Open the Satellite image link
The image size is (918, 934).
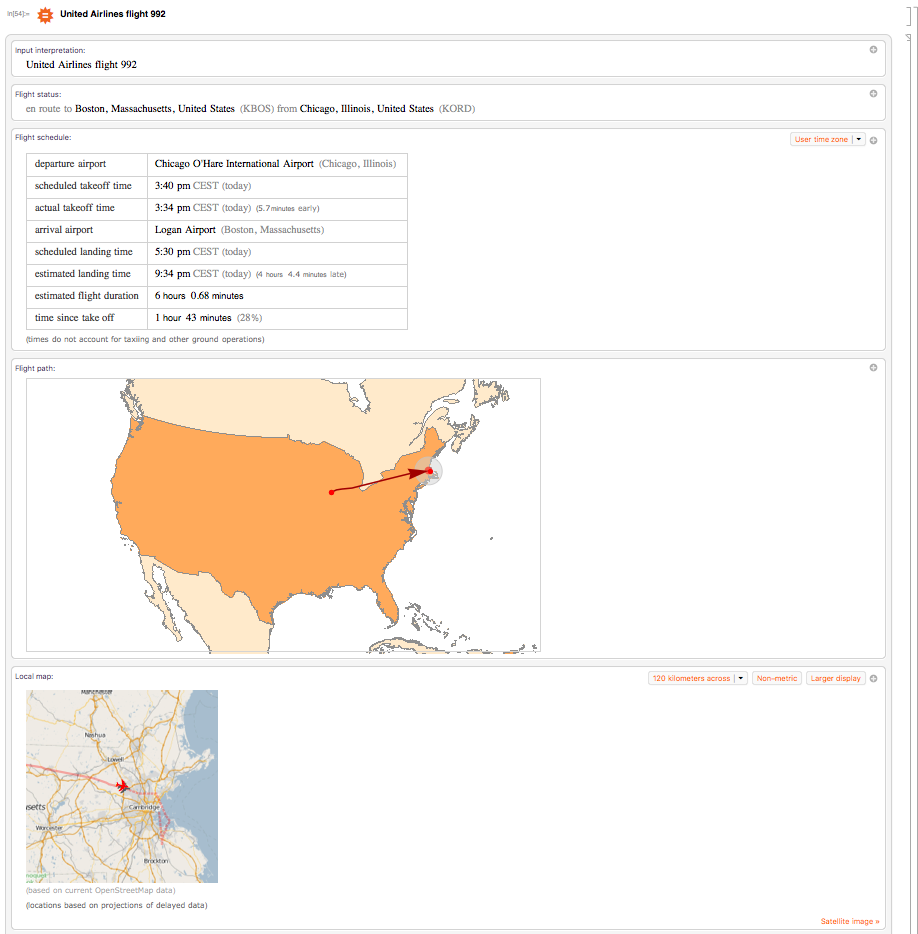pyautogui.click(x=849, y=921)
